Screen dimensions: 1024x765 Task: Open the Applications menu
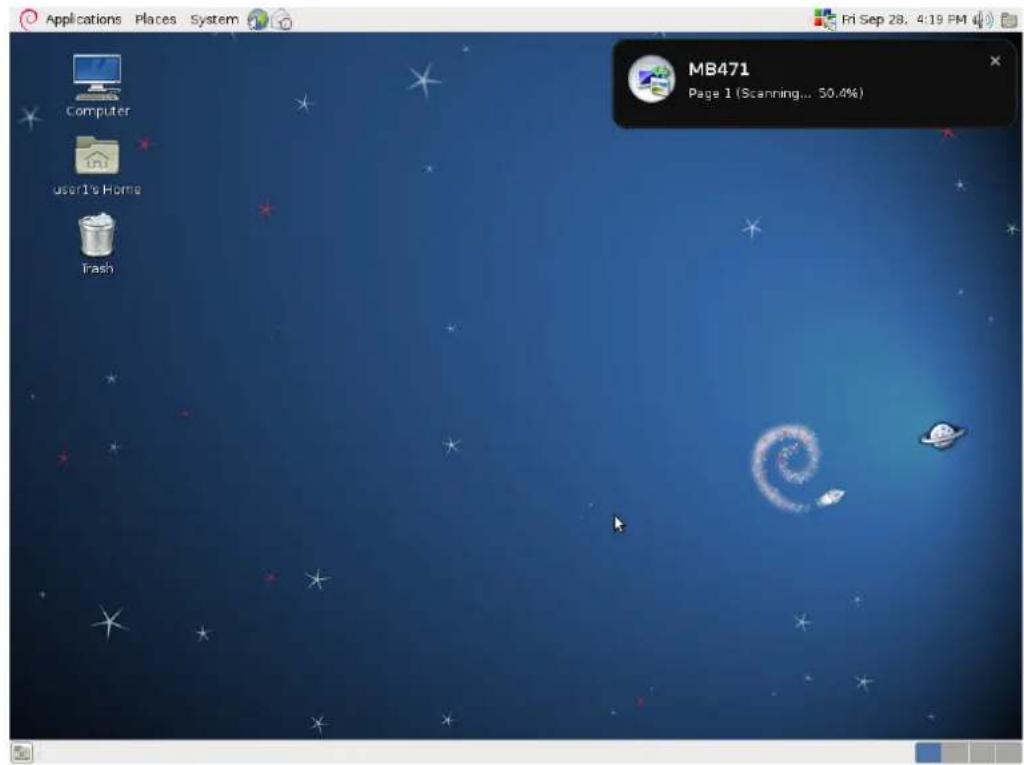[x=83, y=20]
